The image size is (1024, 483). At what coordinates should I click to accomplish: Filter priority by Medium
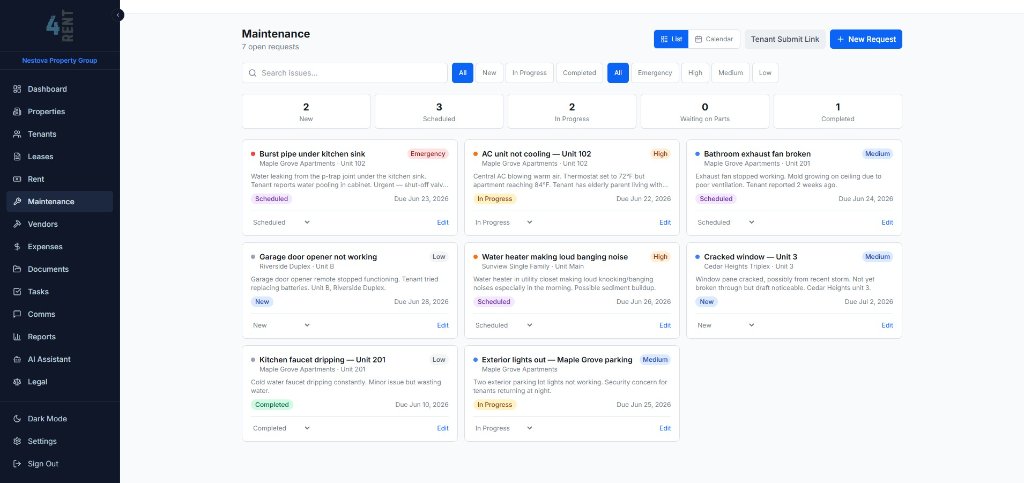(731, 73)
